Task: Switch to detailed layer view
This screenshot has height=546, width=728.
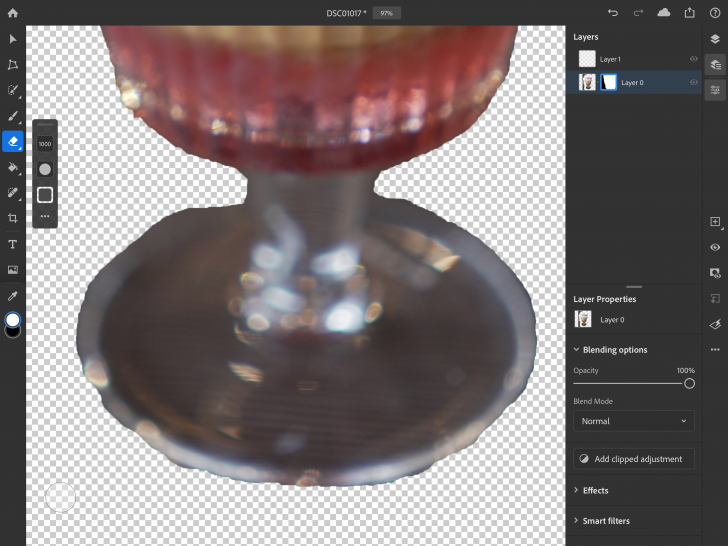Action: point(715,65)
